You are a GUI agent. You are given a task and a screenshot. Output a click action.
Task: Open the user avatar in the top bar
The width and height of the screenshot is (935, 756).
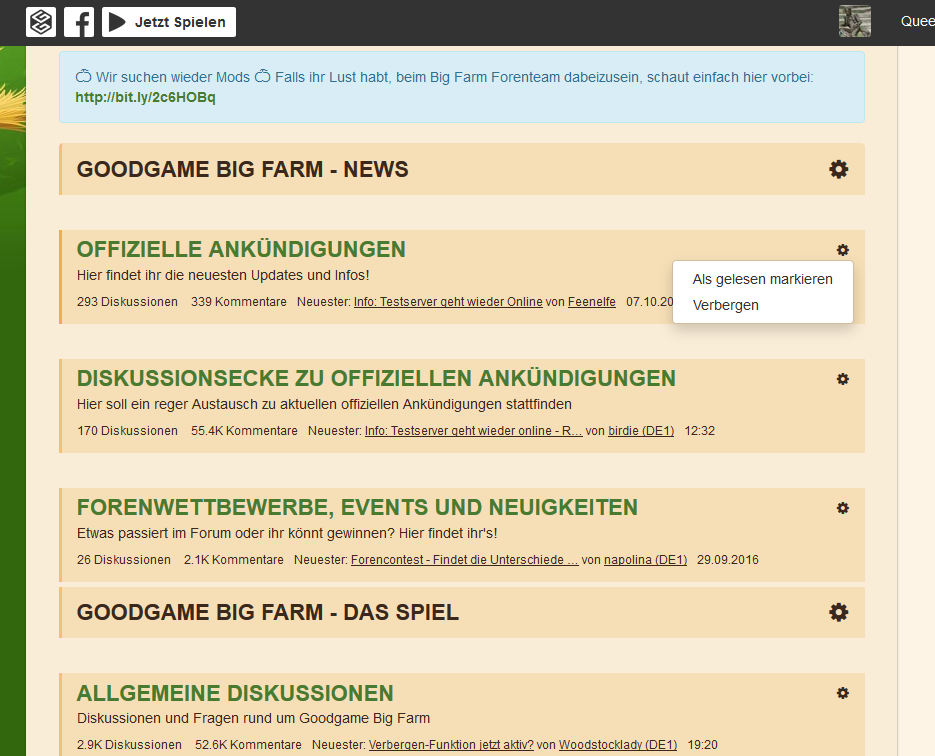point(854,21)
